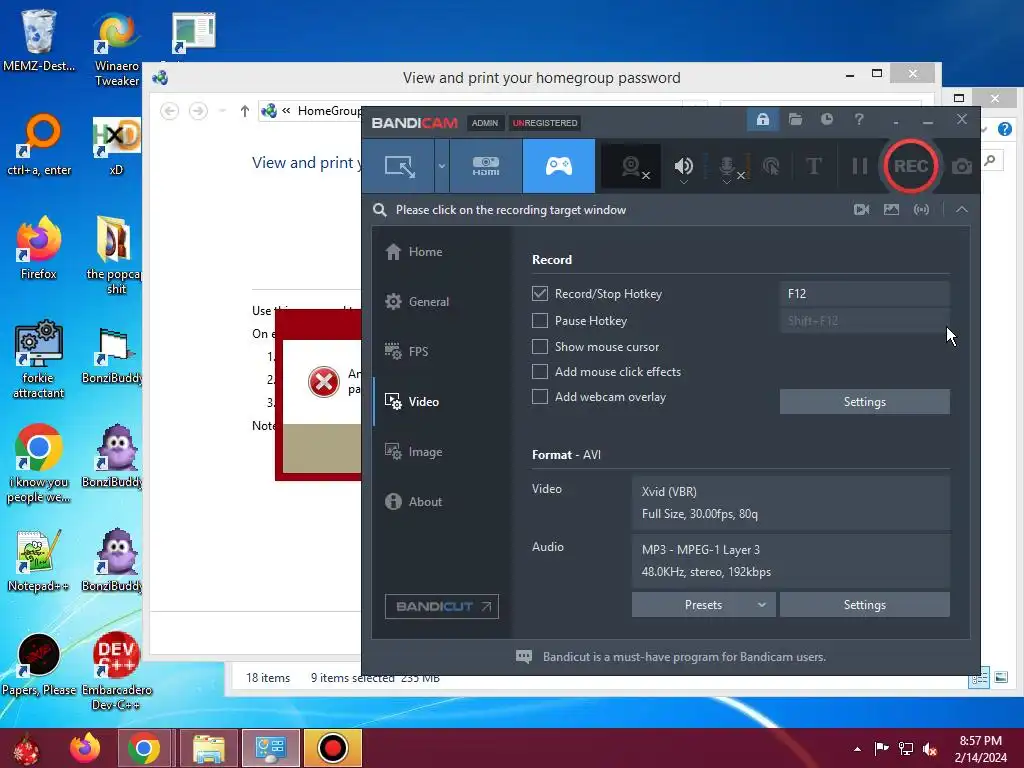Click the broadcast signal icon in target bar
Screen dimensions: 1024x768
tap(921, 210)
